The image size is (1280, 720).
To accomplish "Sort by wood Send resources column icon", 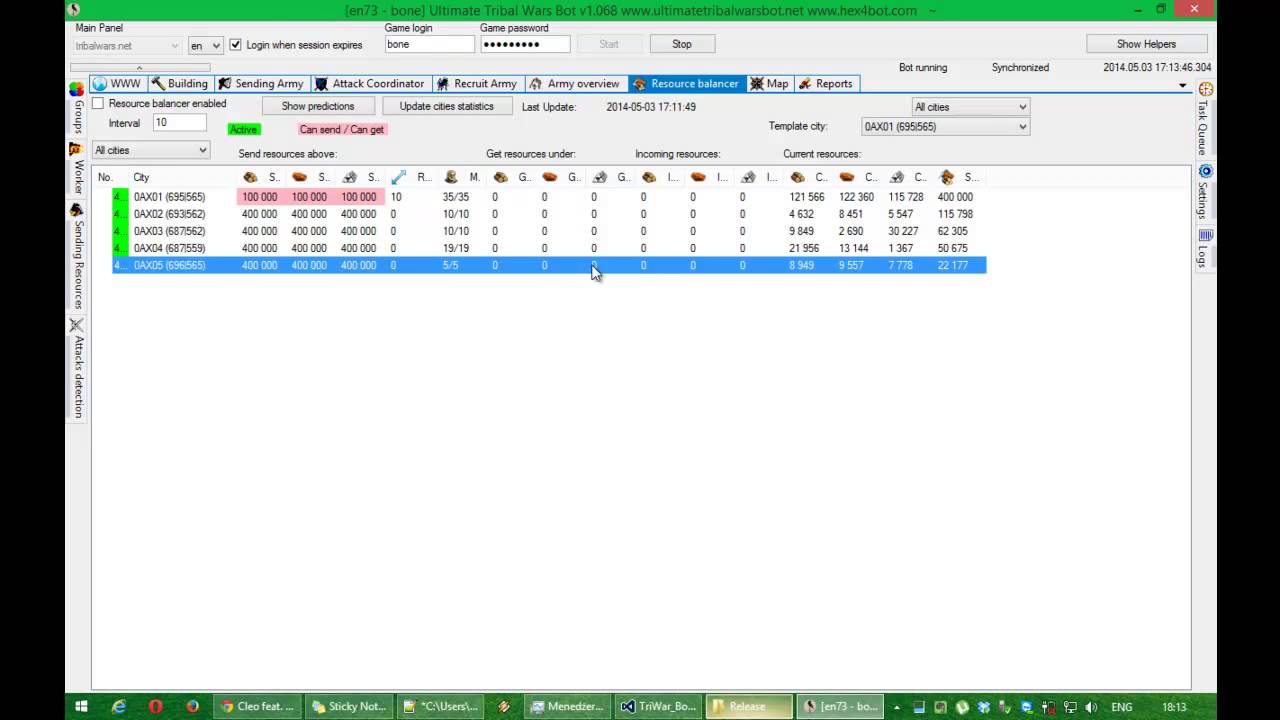I will pyautogui.click(x=250, y=177).
